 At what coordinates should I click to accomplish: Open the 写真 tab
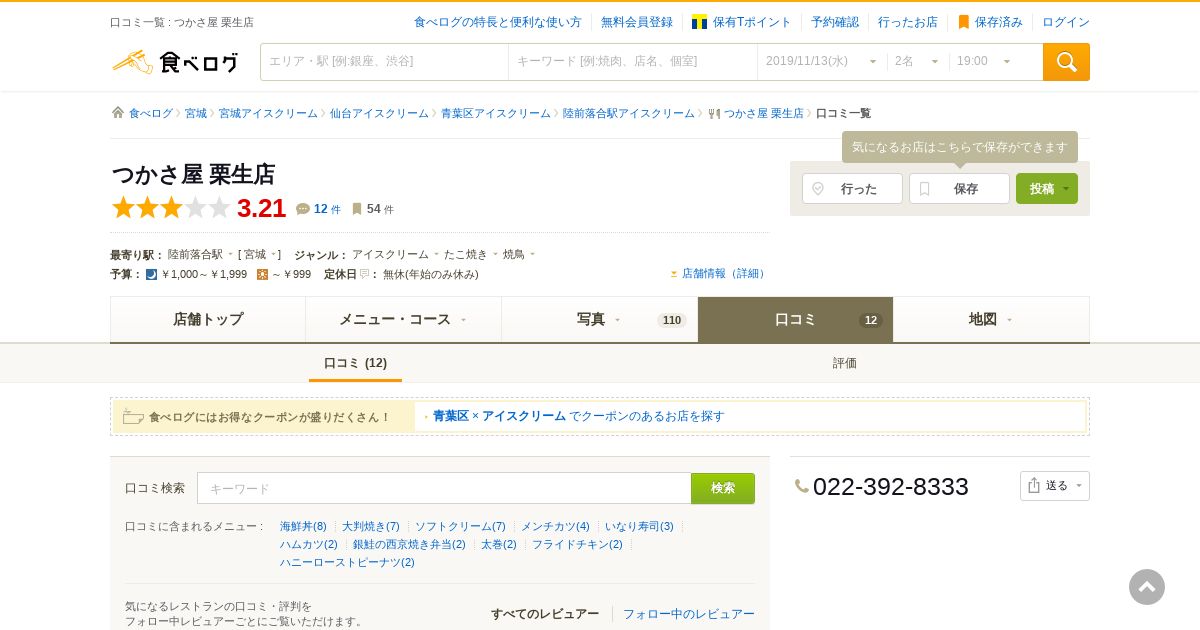599,320
